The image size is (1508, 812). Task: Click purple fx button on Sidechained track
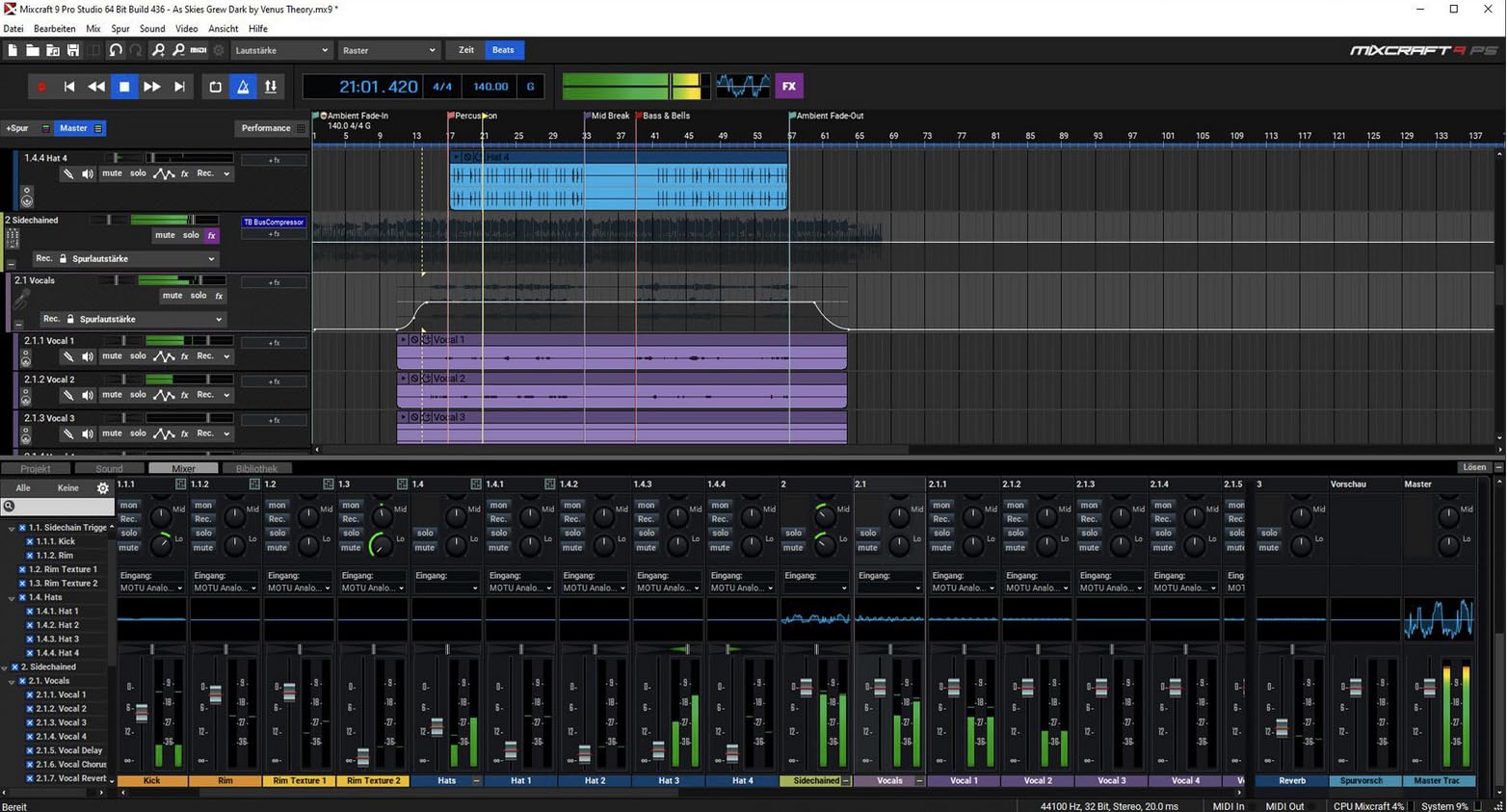click(211, 236)
